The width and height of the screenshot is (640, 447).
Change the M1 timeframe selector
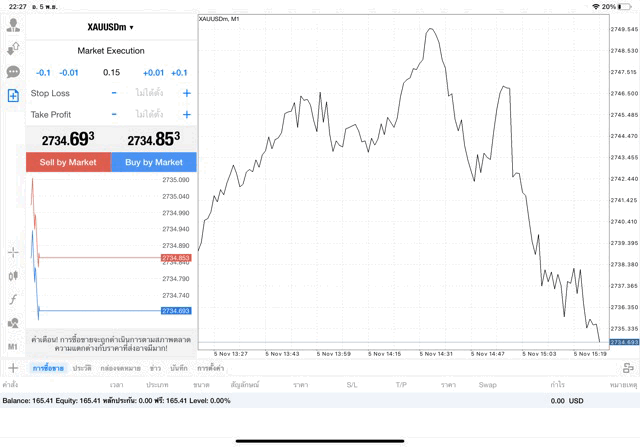(x=13, y=346)
